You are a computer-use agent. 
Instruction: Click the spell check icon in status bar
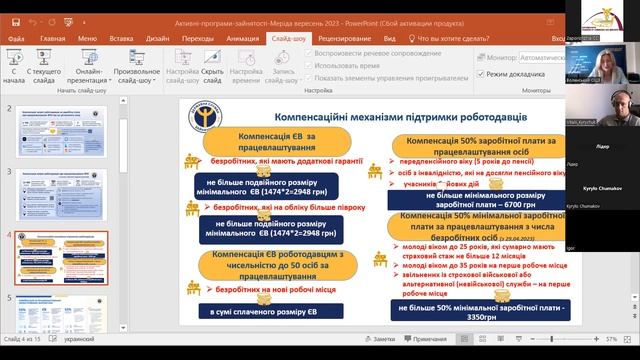(53, 339)
